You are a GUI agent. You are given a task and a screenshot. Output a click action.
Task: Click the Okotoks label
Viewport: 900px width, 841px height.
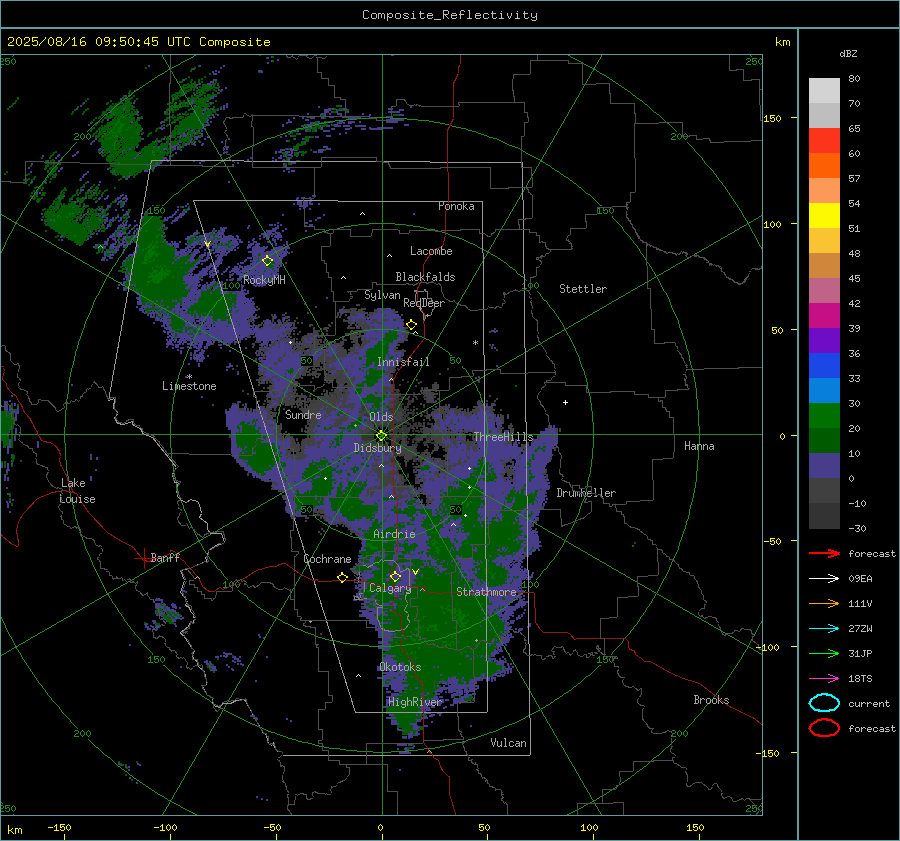(400, 667)
